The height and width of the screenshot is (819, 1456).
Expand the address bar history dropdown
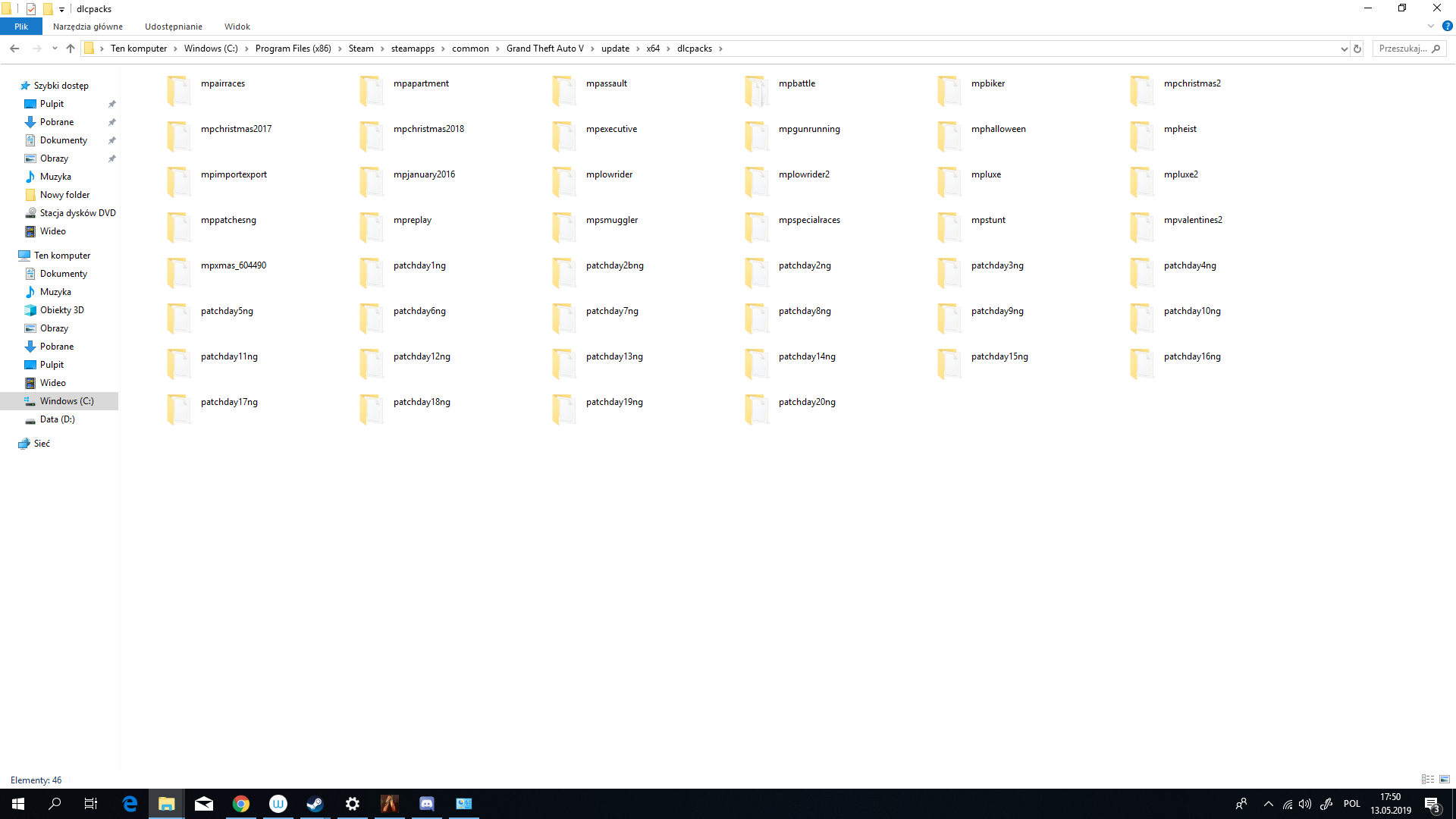pyautogui.click(x=1344, y=49)
